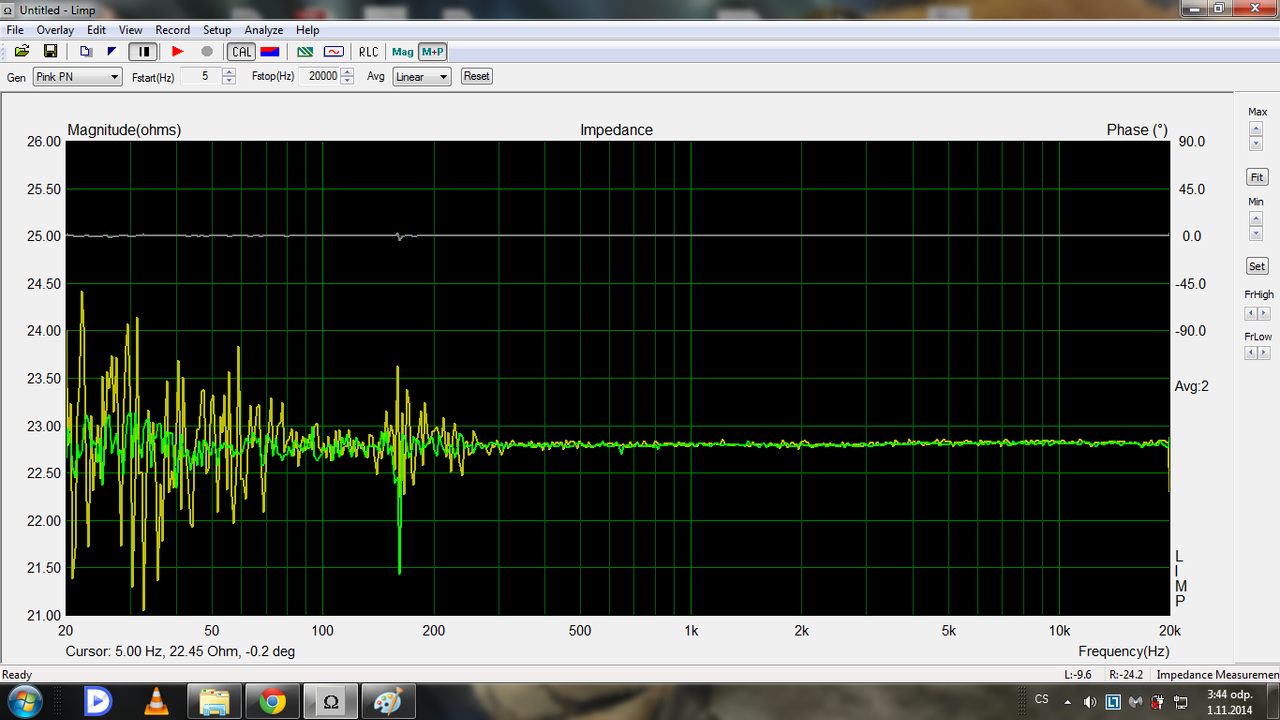The image size is (1280, 720).
Task: Switch to Mag magnitude-only view
Action: [x=403, y=51]
